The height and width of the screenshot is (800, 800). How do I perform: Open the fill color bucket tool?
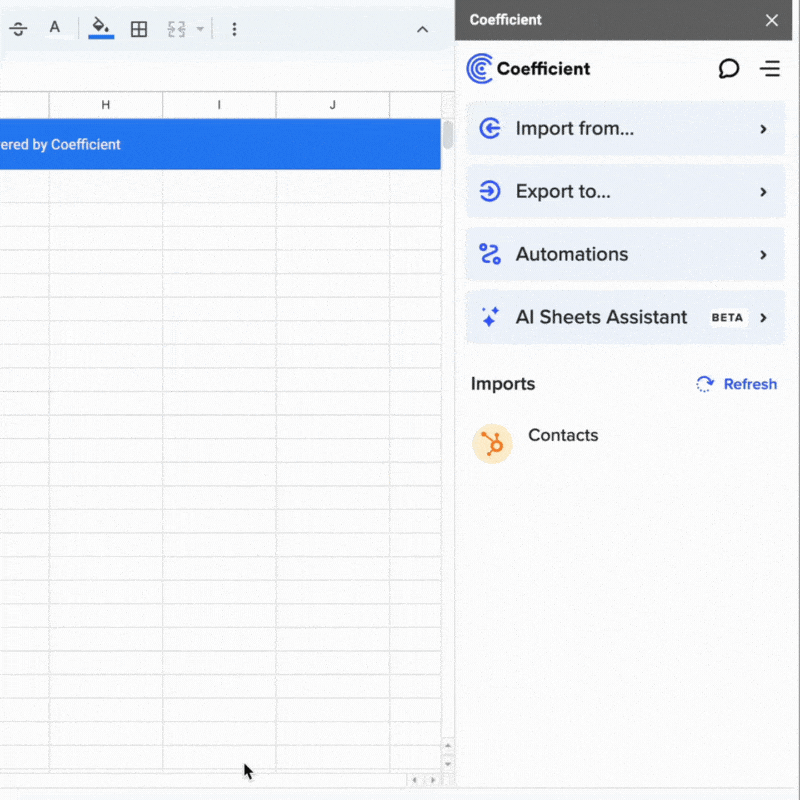(x=101, y=29)
